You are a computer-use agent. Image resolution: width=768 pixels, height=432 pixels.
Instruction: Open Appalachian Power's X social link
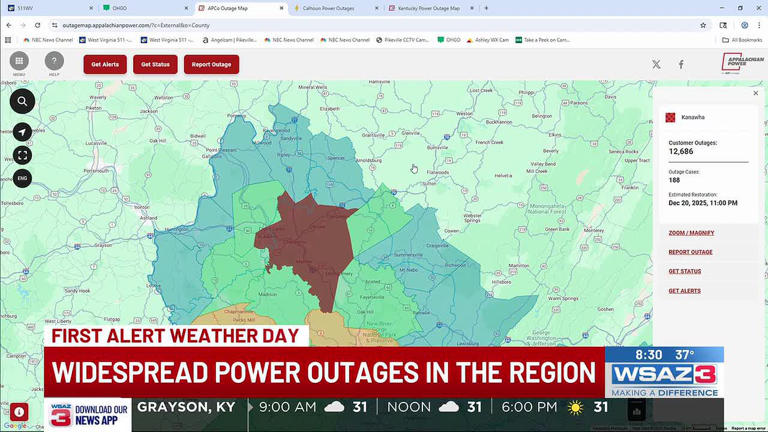[x=656, y=64]
